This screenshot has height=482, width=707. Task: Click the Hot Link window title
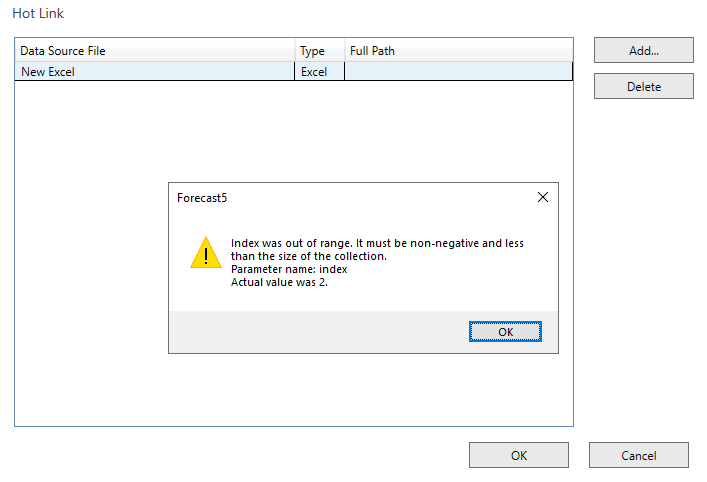click(38, 14)
